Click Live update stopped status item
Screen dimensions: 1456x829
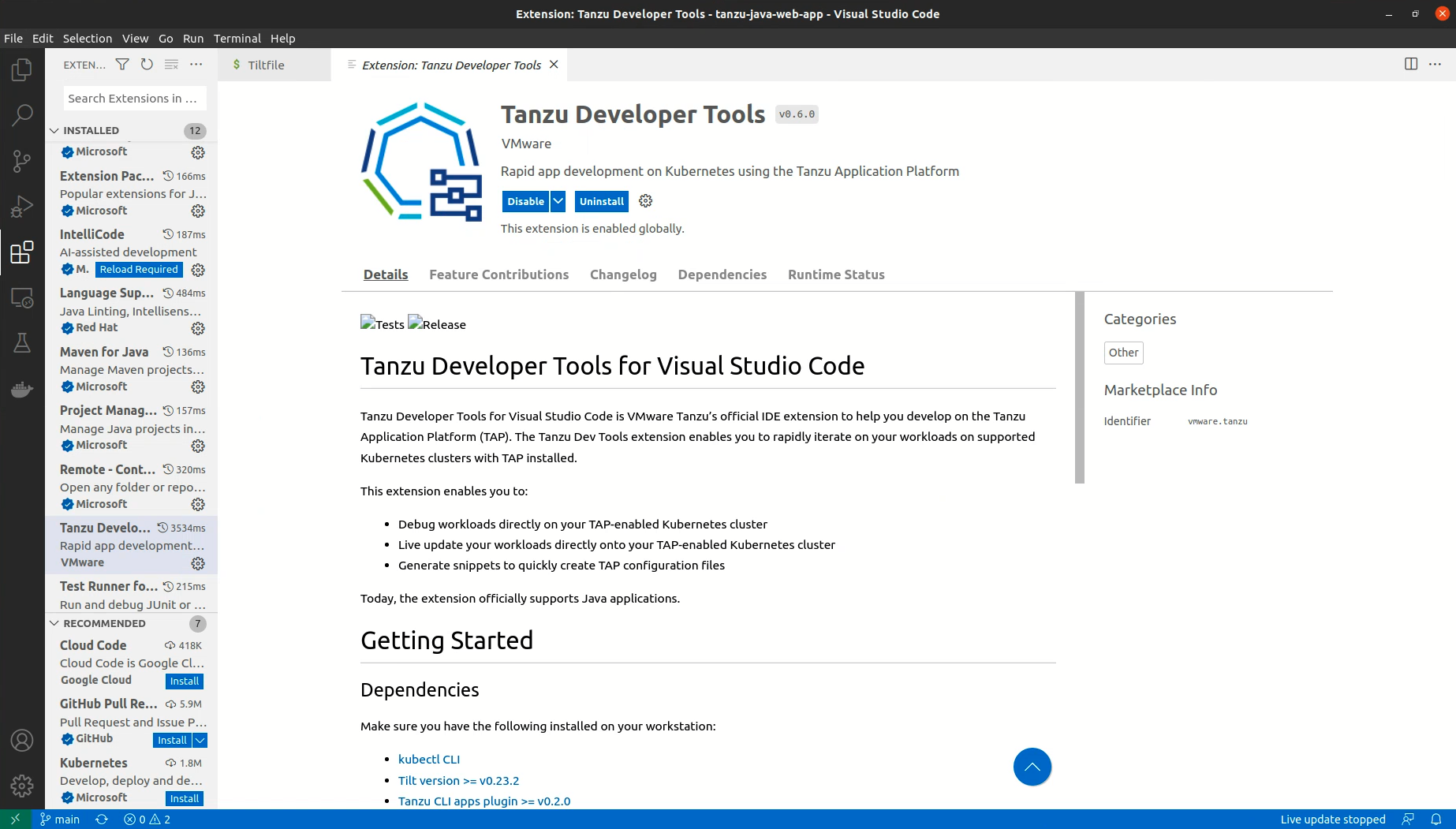click(x=1333, y=820)
